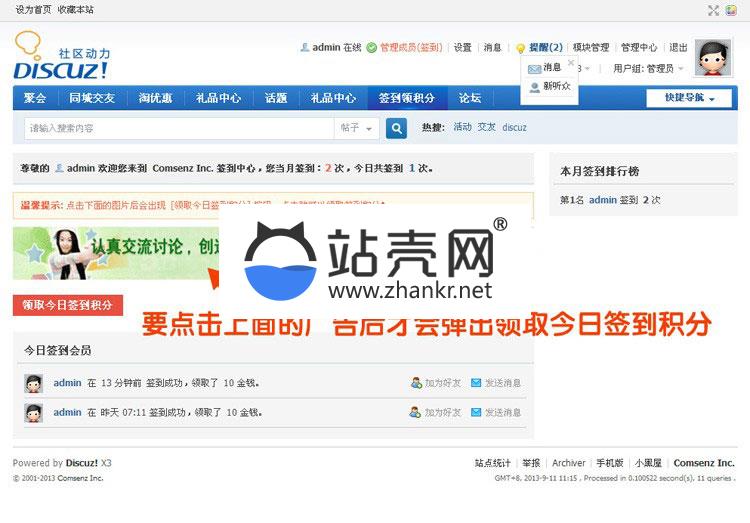
Task: Click the 认真交流讨论 banner image
Action: [116, 253]
